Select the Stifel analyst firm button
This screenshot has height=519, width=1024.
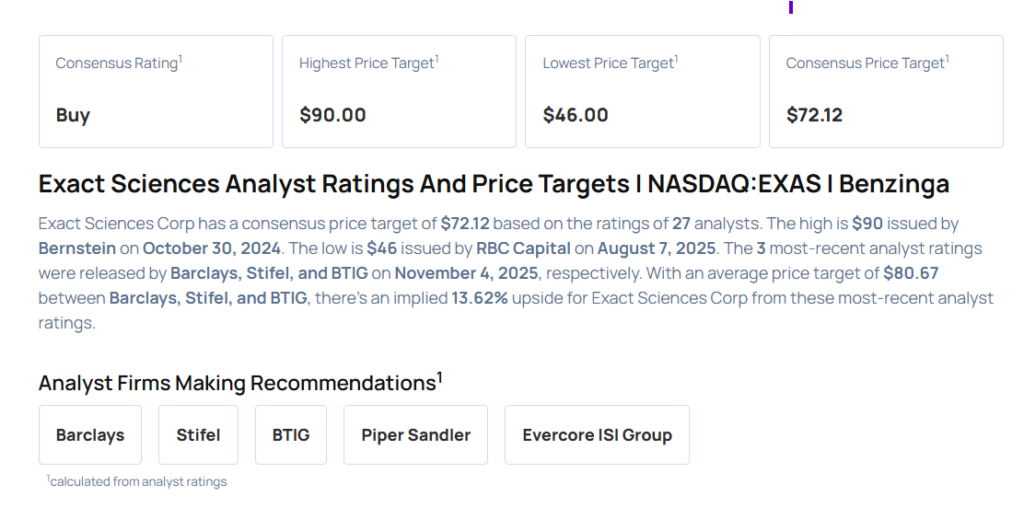click(198, 435)
